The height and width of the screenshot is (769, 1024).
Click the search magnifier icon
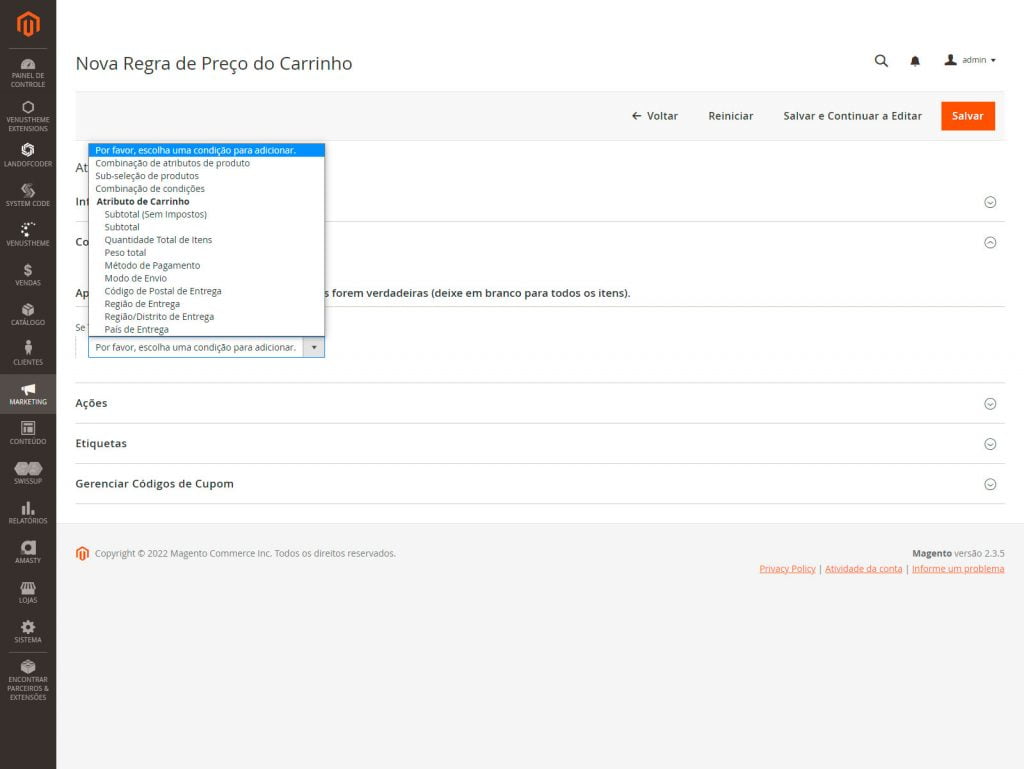coord(881,61)
